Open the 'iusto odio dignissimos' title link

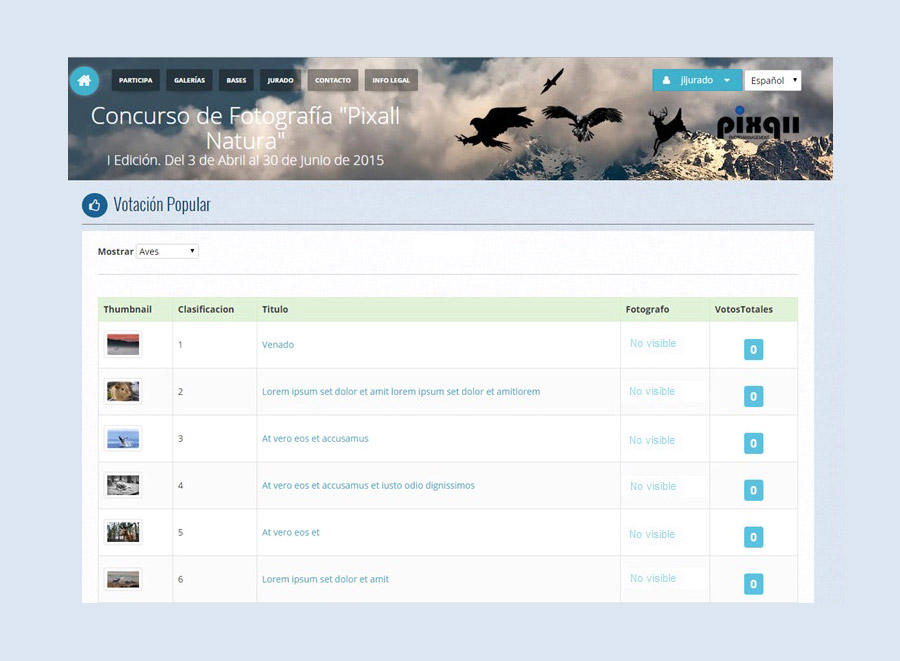pos(368,485)
